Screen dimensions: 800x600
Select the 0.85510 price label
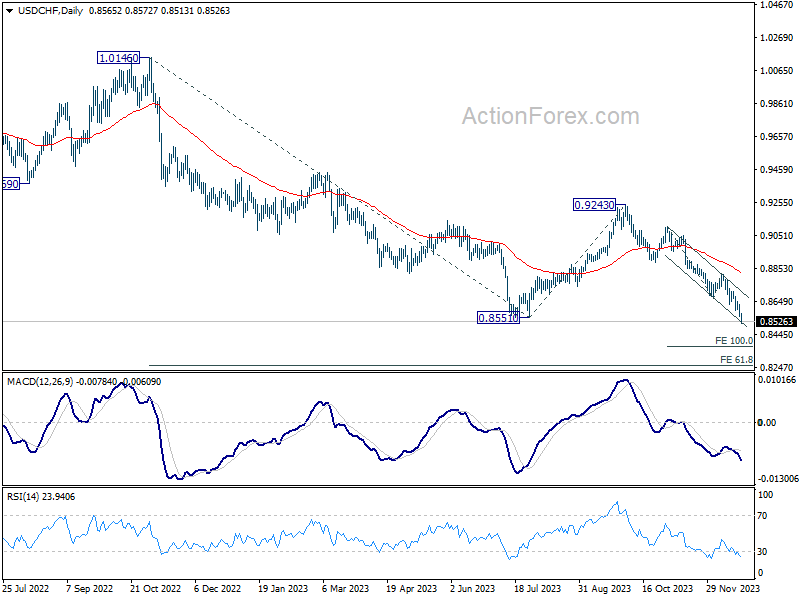point(498,318)
